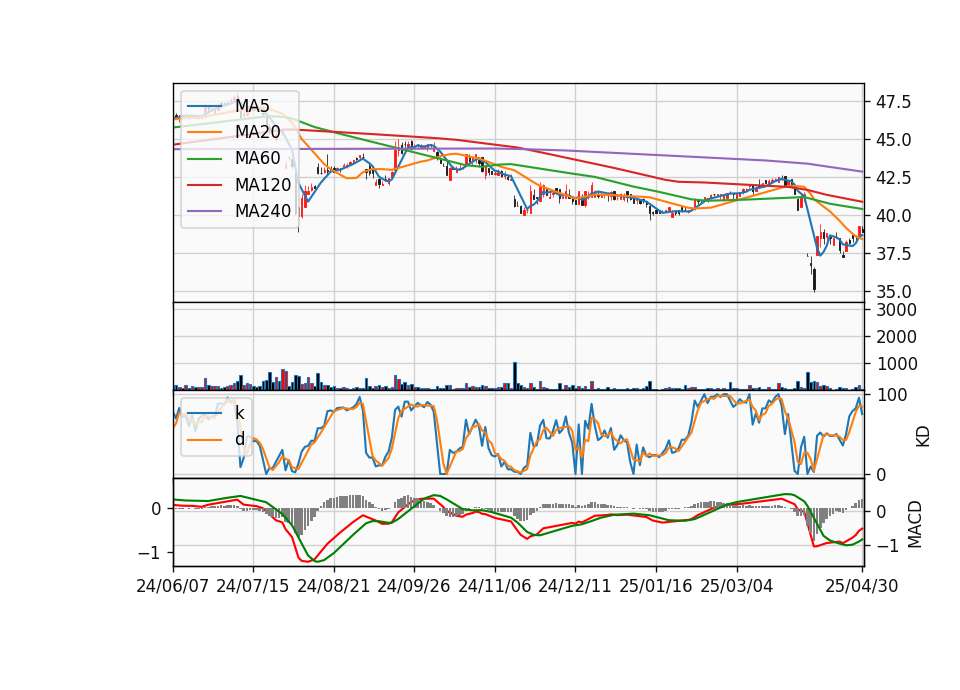Click the MA120 legend label
This screenshot has height=690, width=960.
[263, 185]
